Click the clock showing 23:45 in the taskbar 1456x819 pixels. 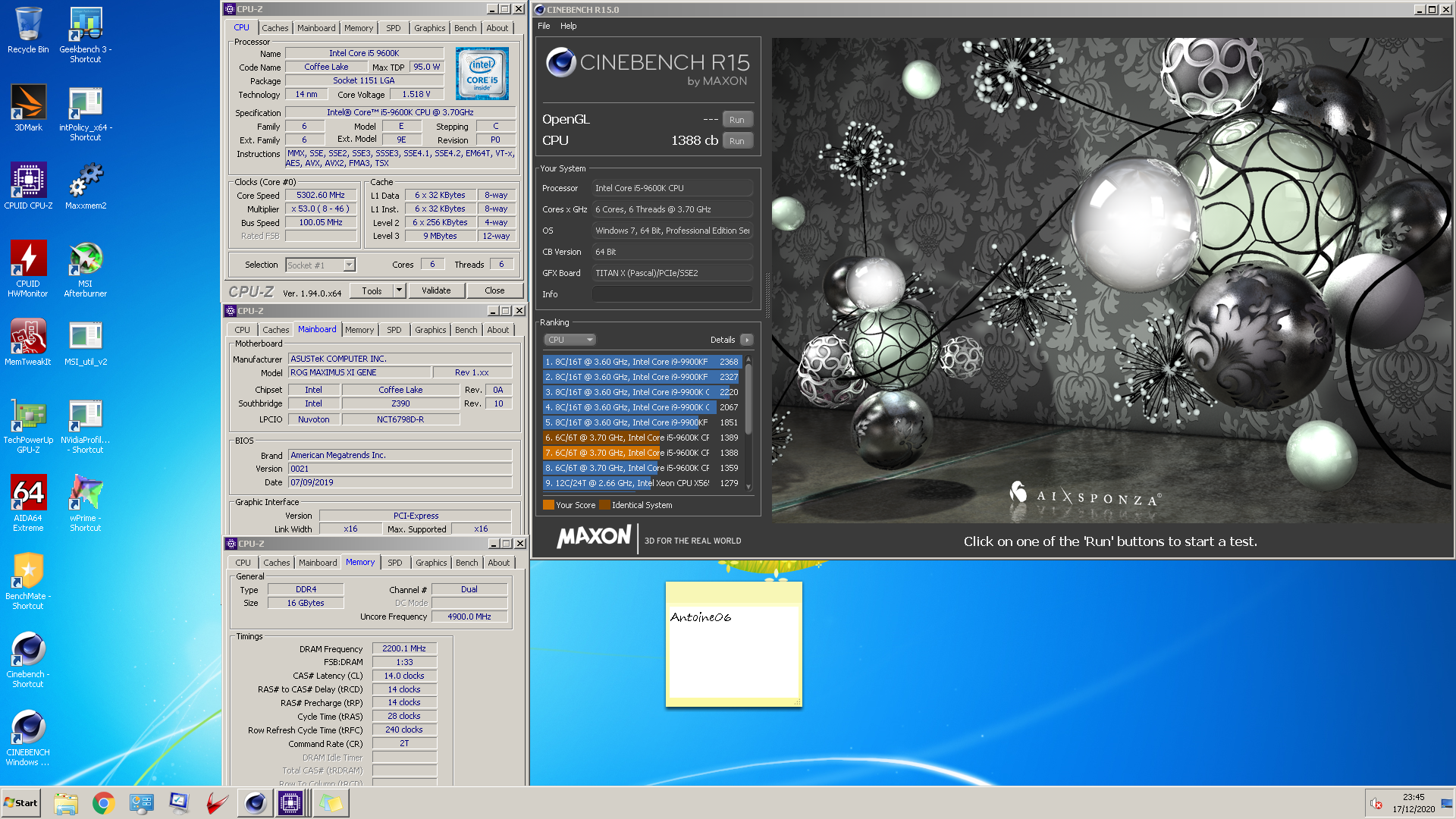click(1414, 797)
